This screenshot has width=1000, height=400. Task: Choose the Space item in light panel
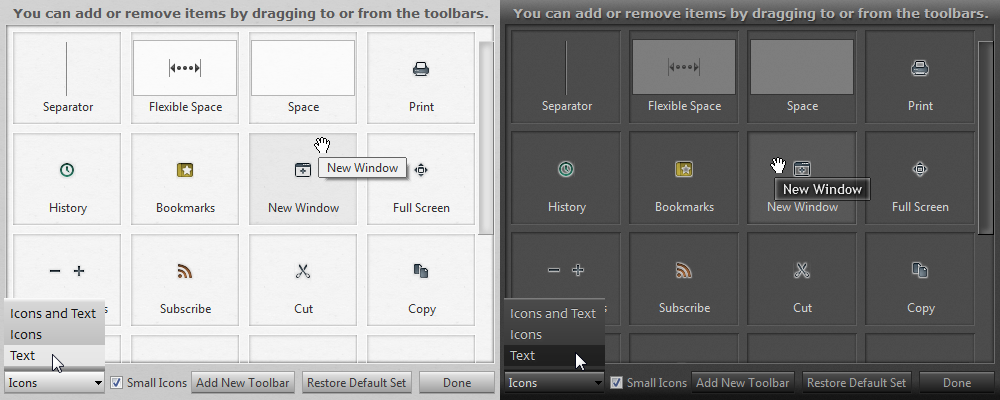[x=303, y=78]
